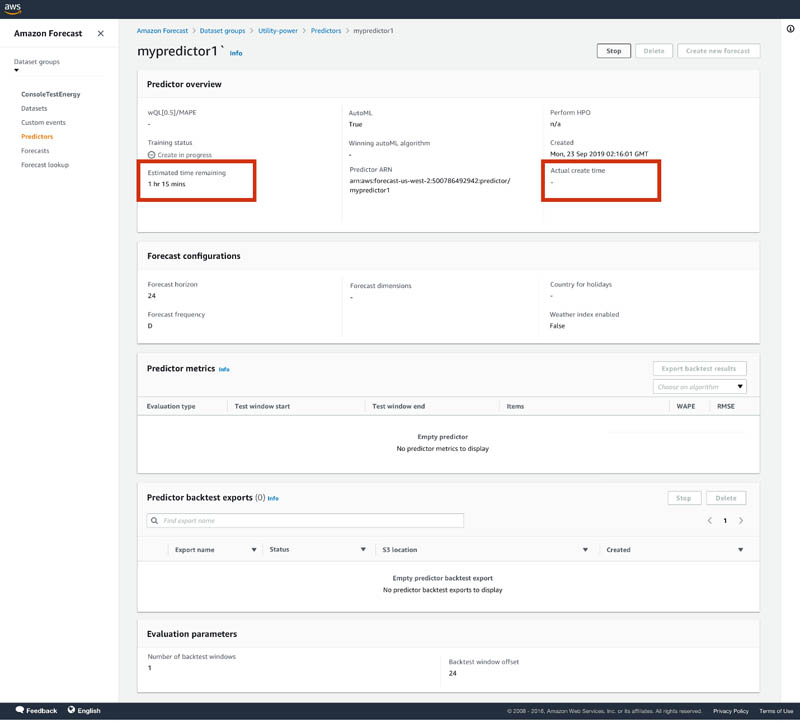
Task: Go to Forecasts in sidebar
Action: tap(35, 151)
